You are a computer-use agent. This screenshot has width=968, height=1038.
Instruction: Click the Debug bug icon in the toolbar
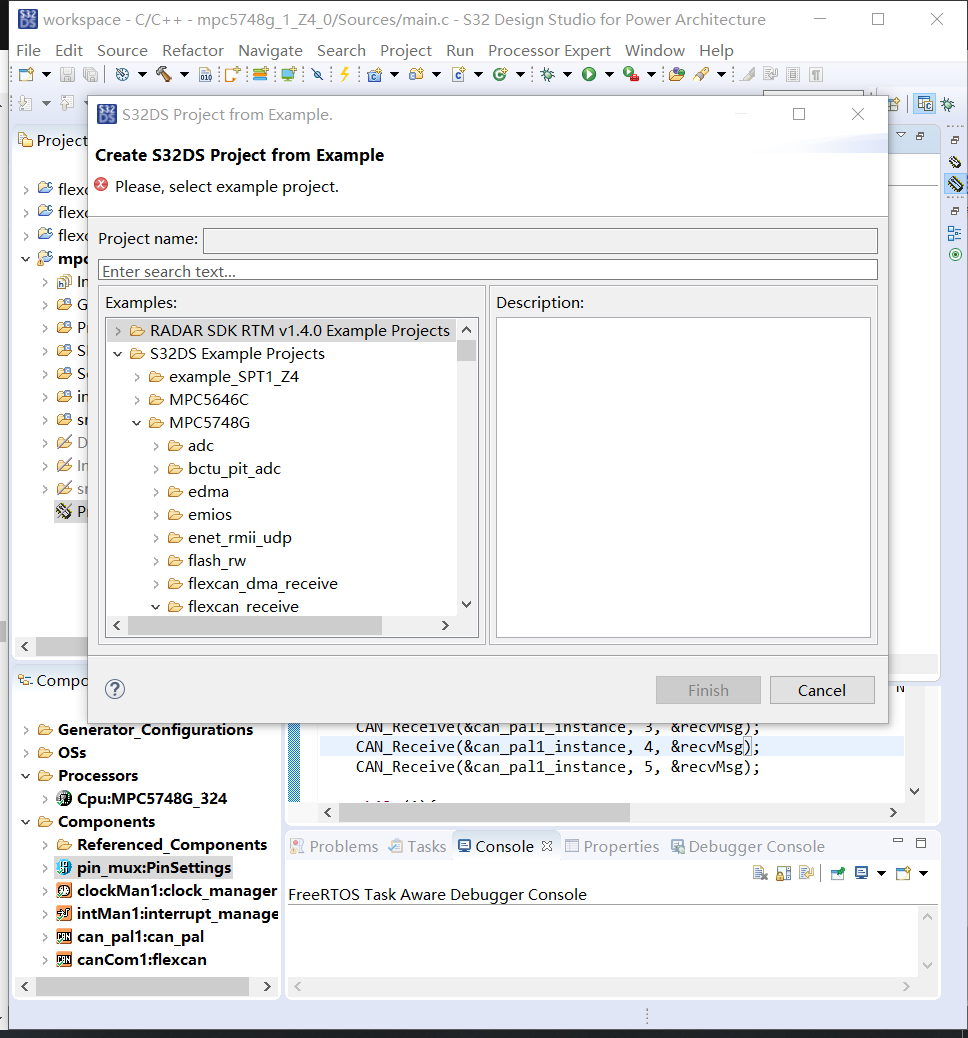coord(548,74)
